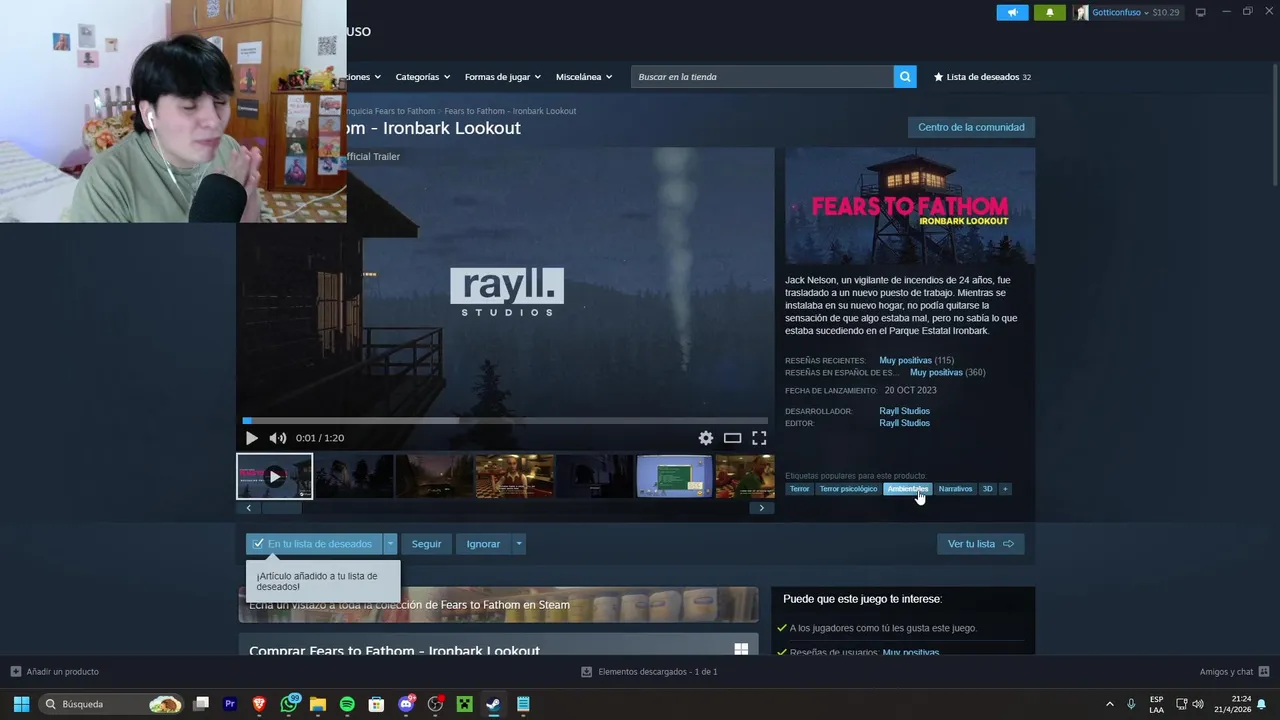Open Gotticonfuso account dropdown
This screenshot has width=1280, height=720.
point(1127,13)
